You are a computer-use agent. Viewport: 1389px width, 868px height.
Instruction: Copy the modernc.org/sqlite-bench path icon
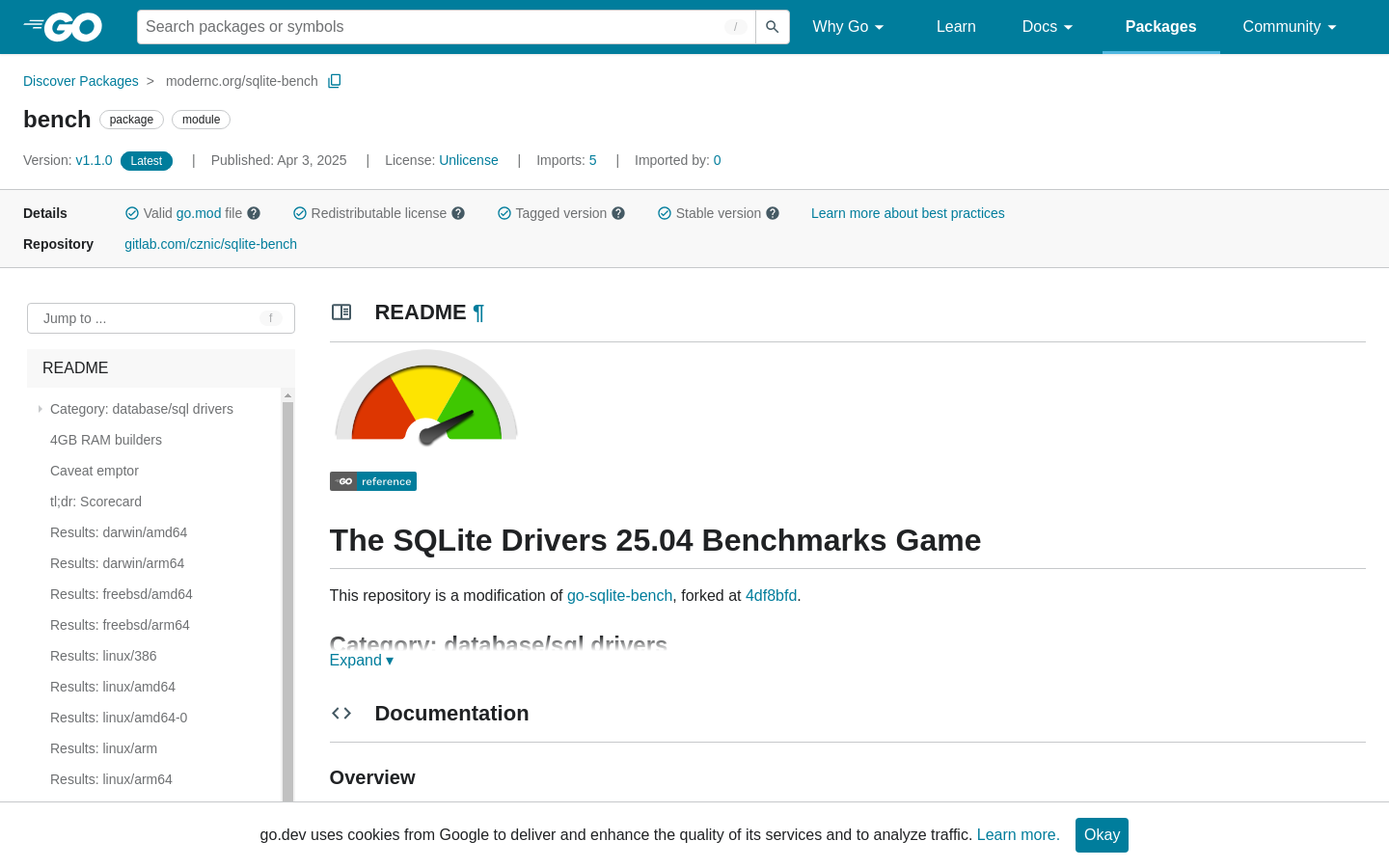tap(335, 81)
